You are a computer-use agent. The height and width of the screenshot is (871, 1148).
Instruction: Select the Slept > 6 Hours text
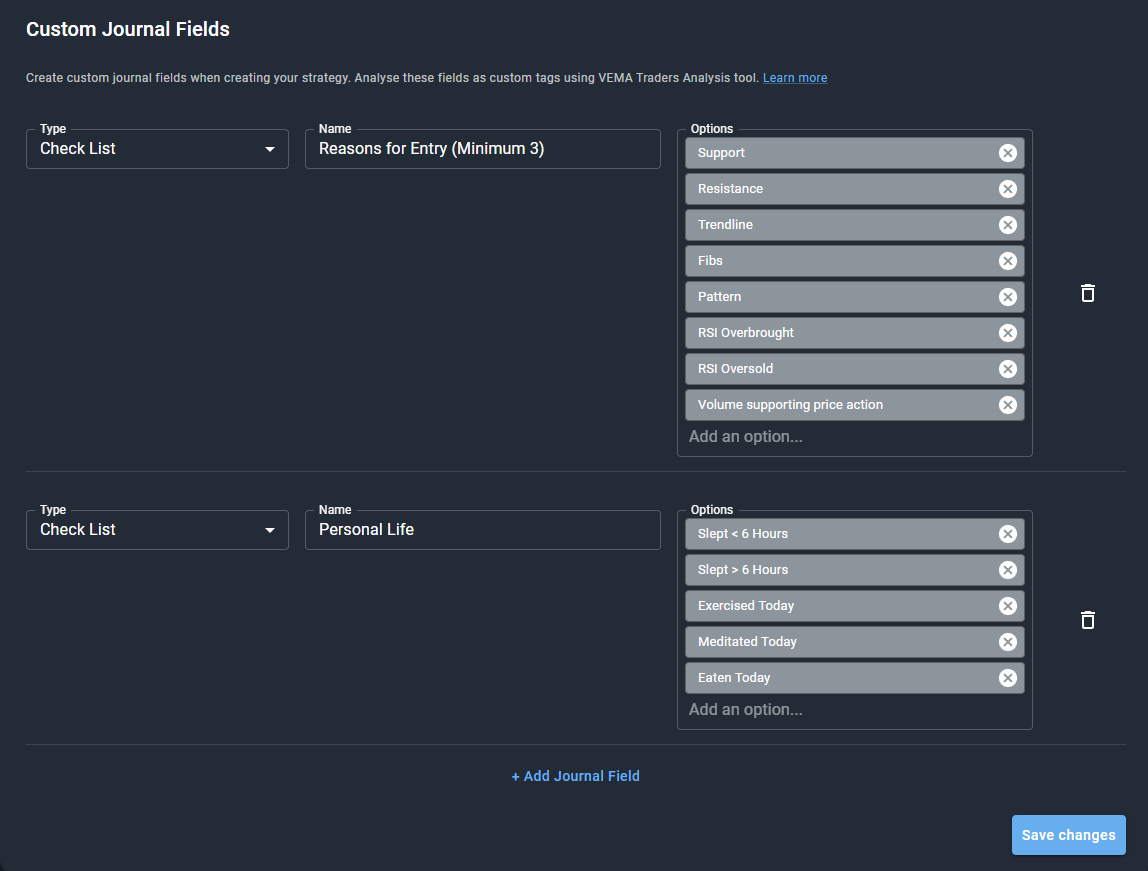[x=742, y=570]
